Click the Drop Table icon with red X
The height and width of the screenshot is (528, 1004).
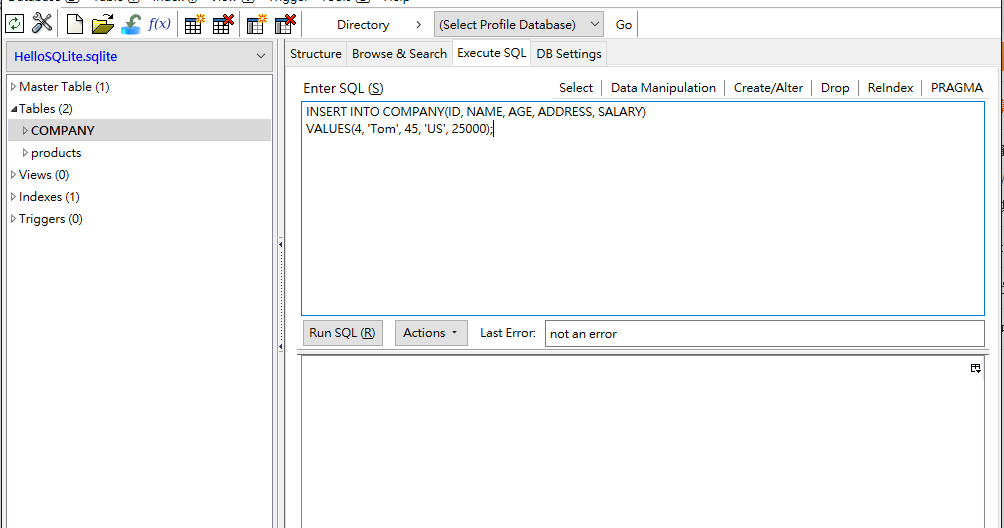(223, 24)
